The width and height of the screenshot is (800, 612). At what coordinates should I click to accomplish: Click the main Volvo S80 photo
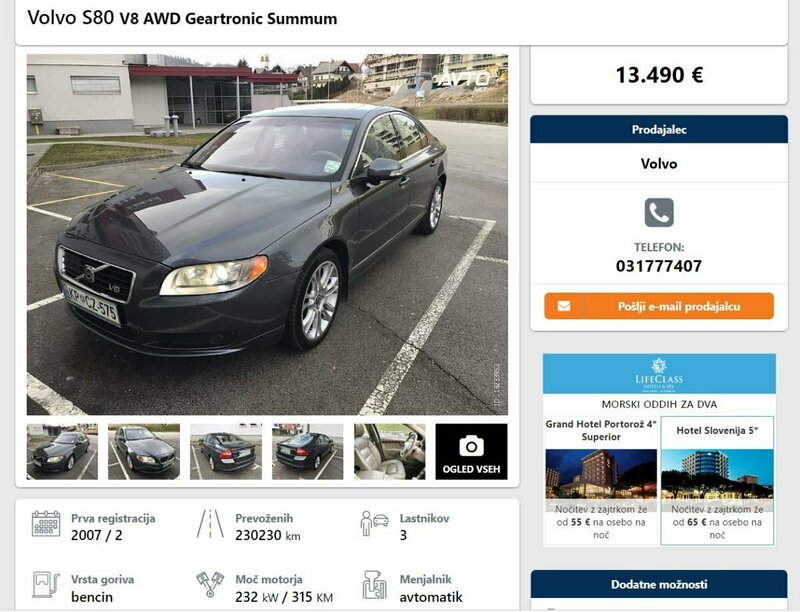267,235
